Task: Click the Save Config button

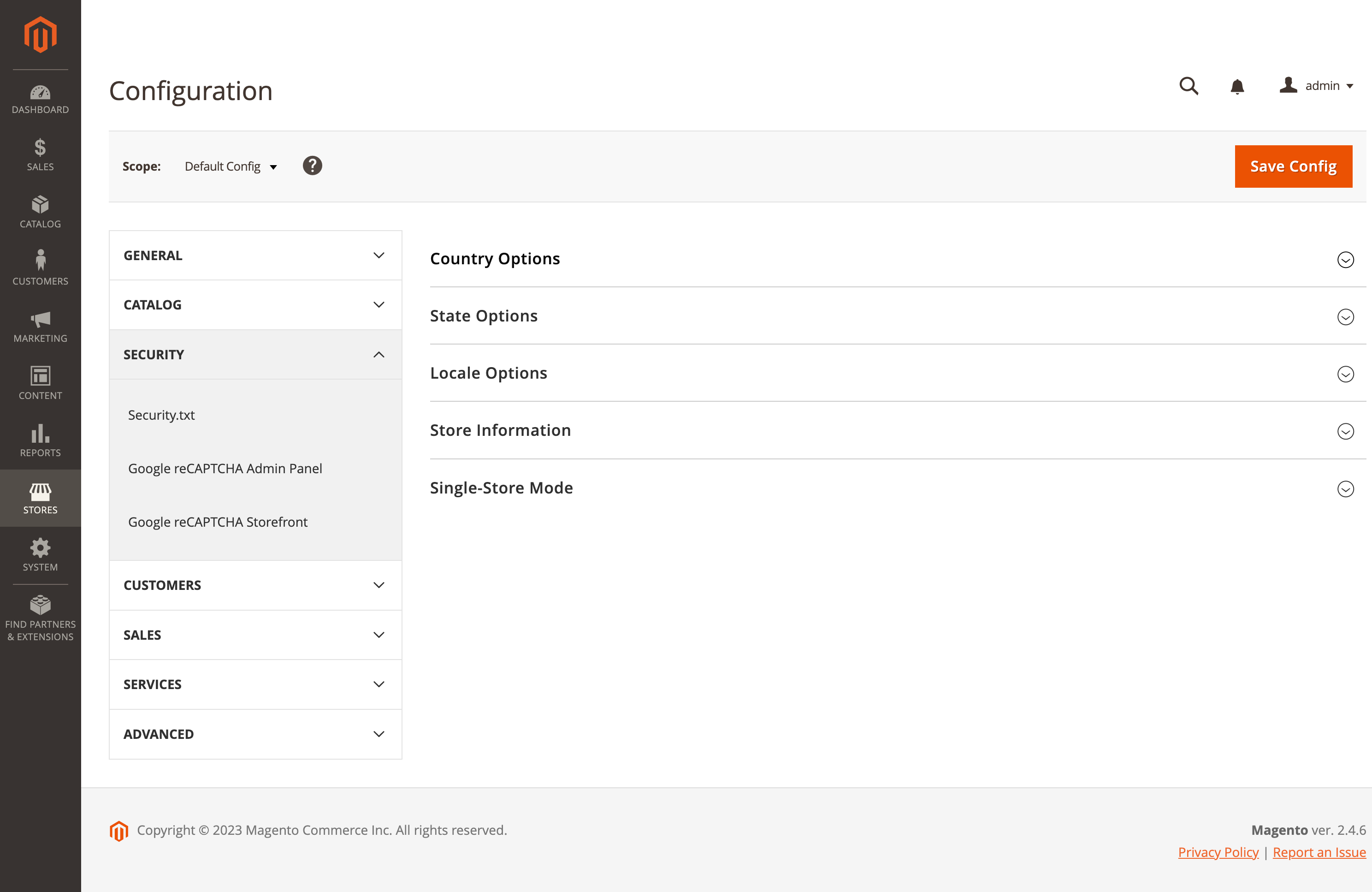Action: click(x=1293, y=166)
